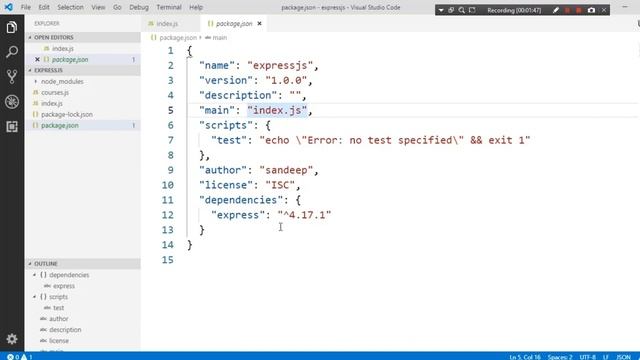Open the Extensions view

pyautogui.click(x=12, y=127)
